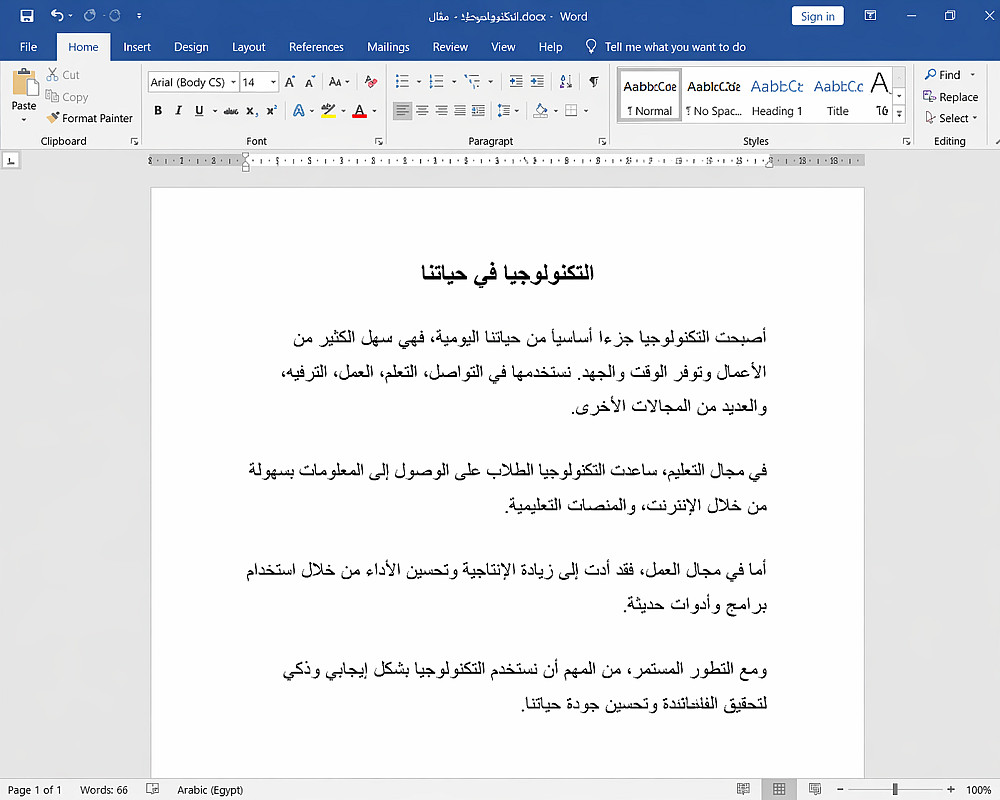Open the font size dropdown
This screenshot has height=800, width=1000.
pyautogui.click(x=273, y=82)
